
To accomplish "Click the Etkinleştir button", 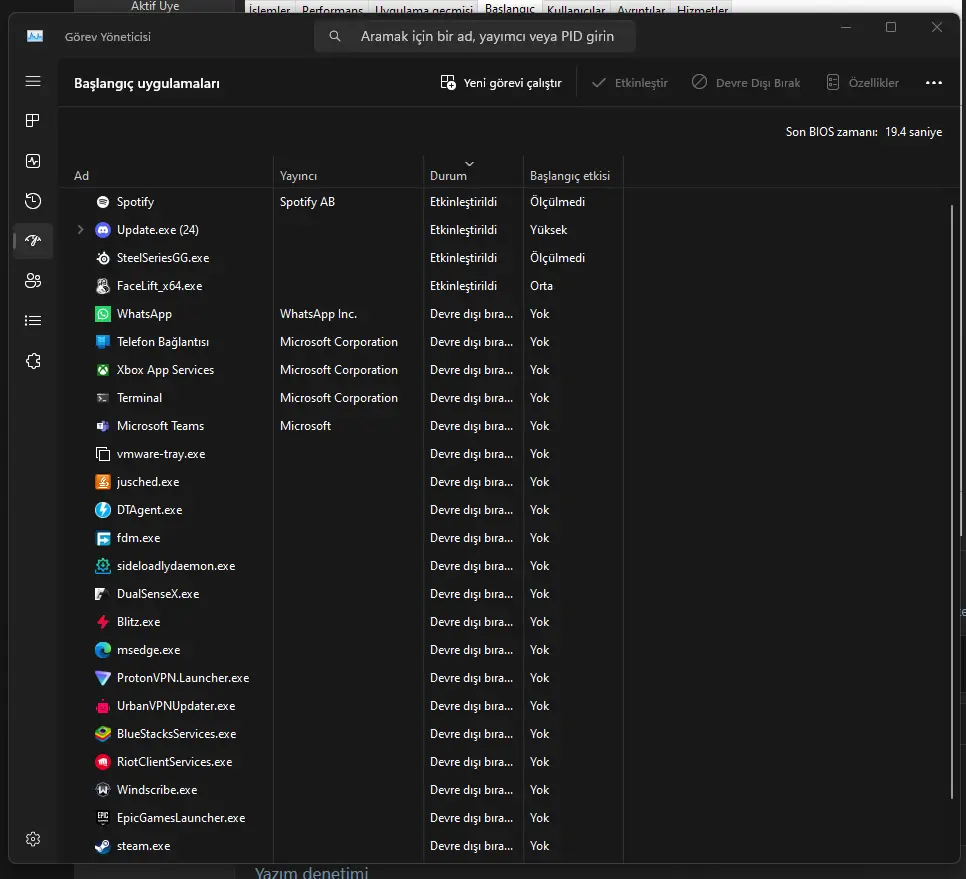I will (x=630, y=83).
